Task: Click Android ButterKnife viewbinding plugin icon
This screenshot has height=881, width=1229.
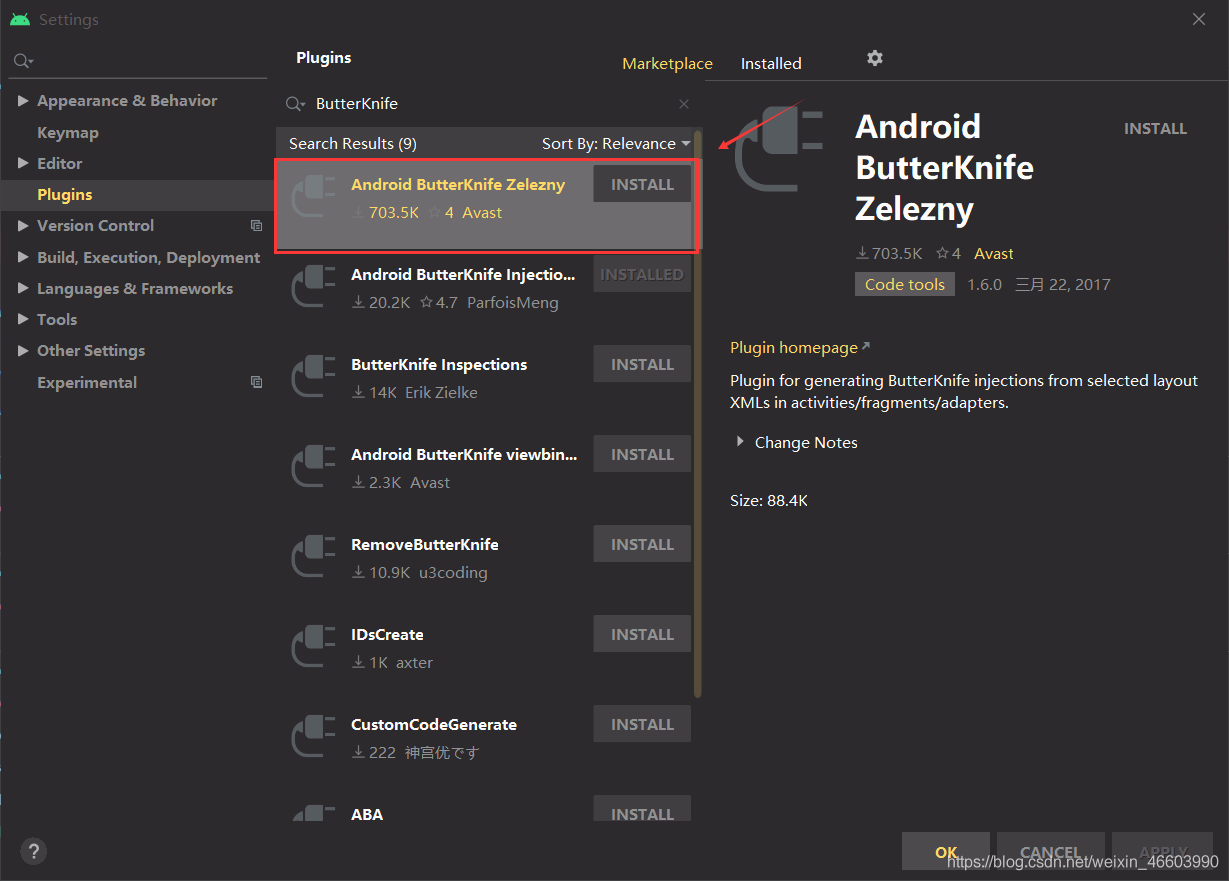Action: pyautogui.click(x=313, y=467)
